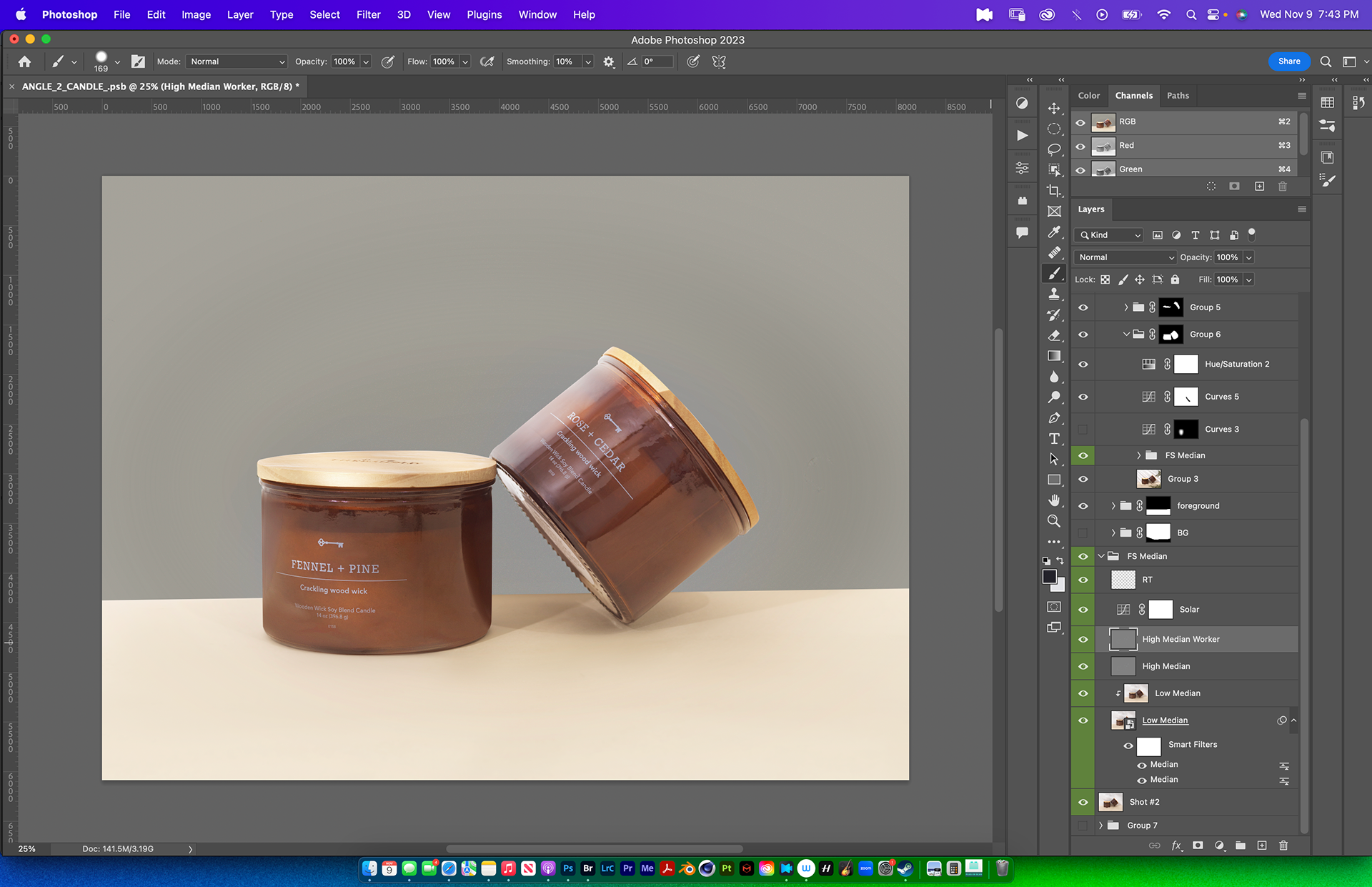This screenshot has width=1372, height=887.
Task: Collapse Low Median smart filters list
Action: coord(1293,720)
